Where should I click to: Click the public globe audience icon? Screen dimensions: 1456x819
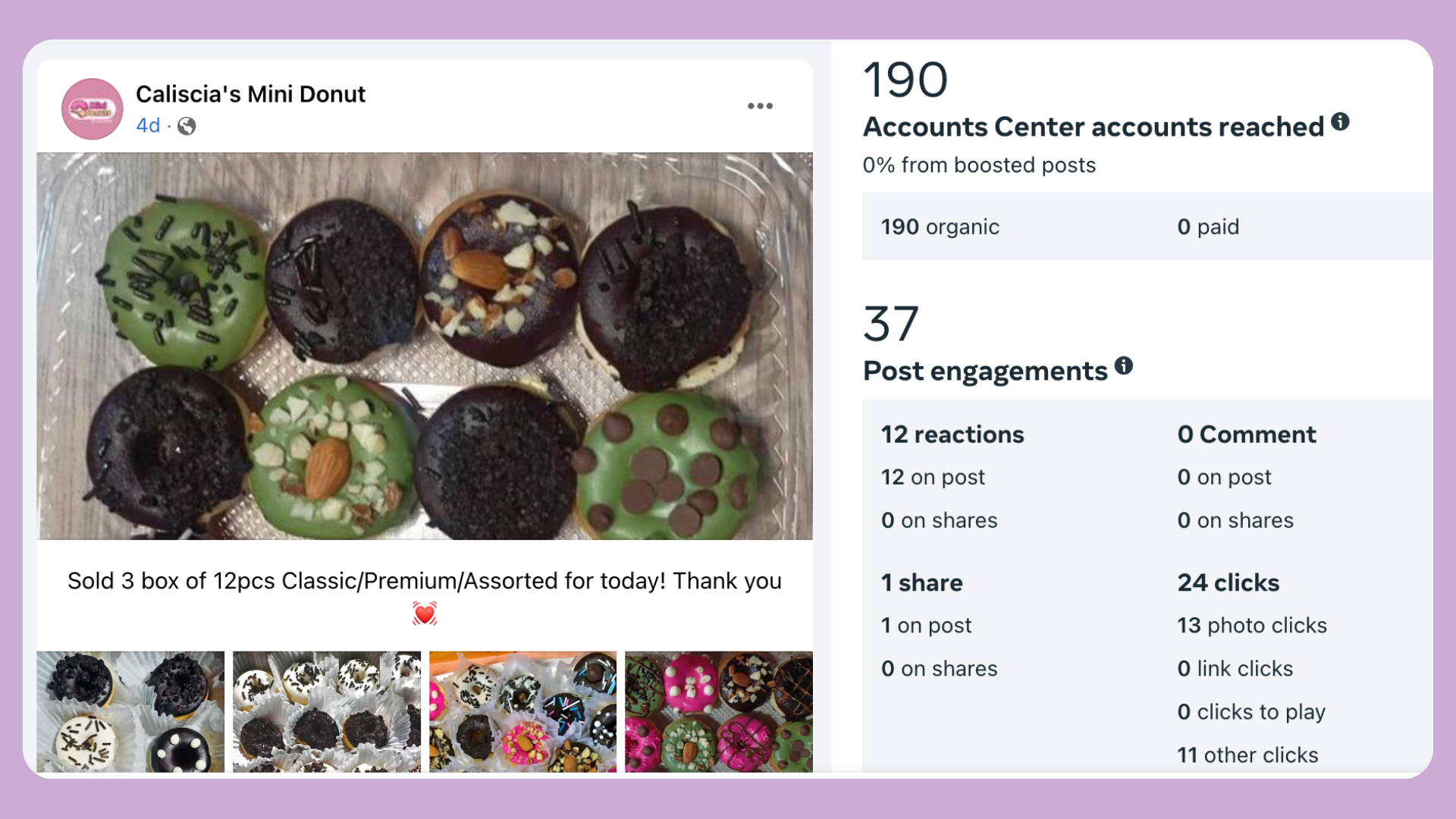[187, 126]
